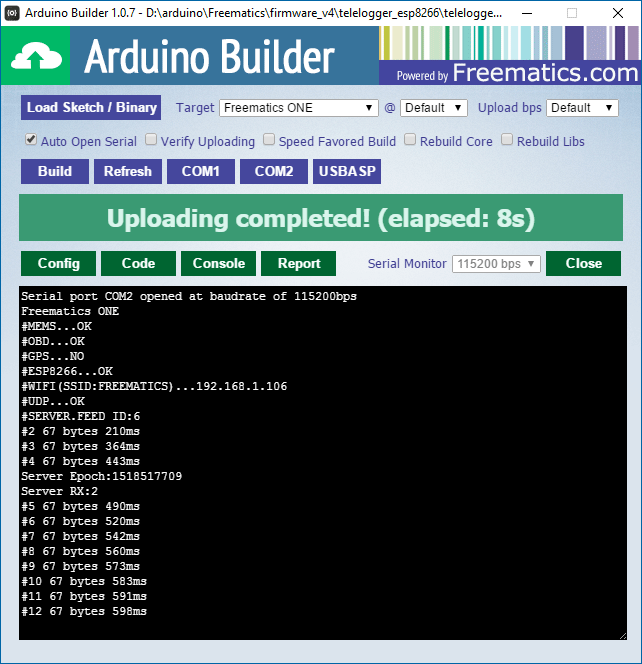Viewport: 642px width, 664px height.
Task: Click the Serial port COM2 opened line
Action: [189, 296]
